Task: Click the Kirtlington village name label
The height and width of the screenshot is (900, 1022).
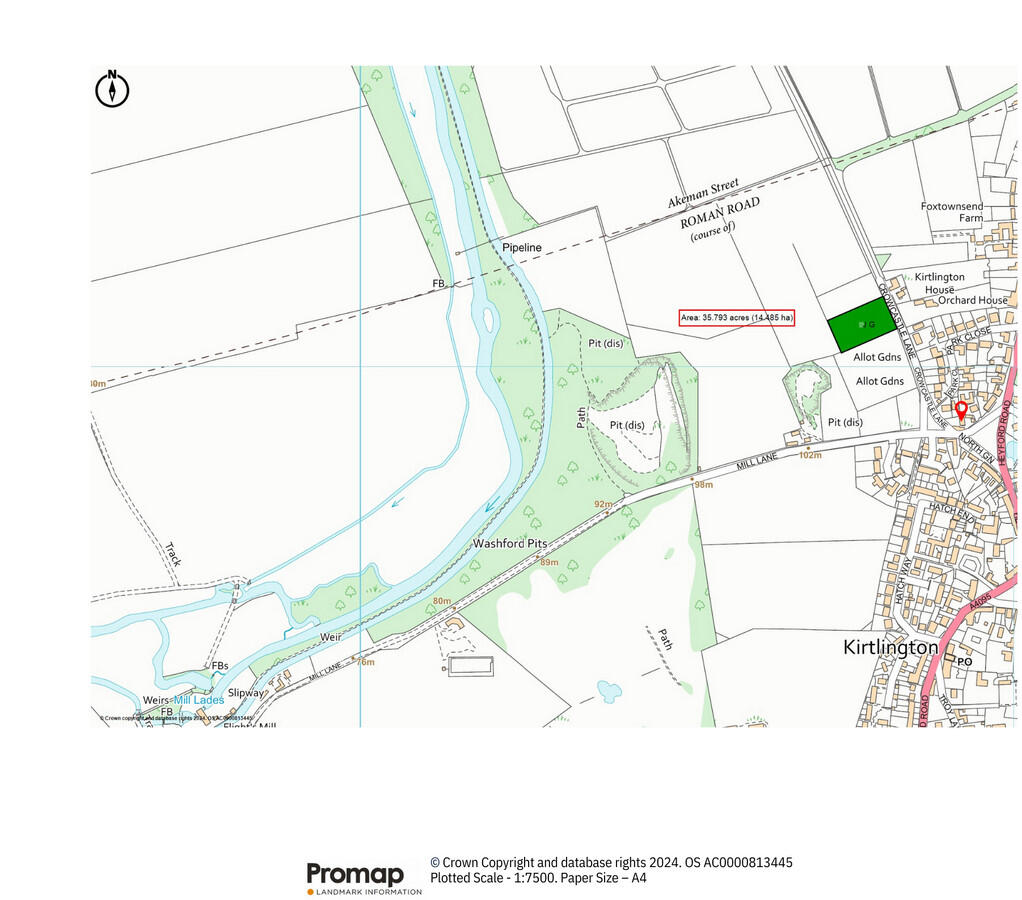Action: 891,647
